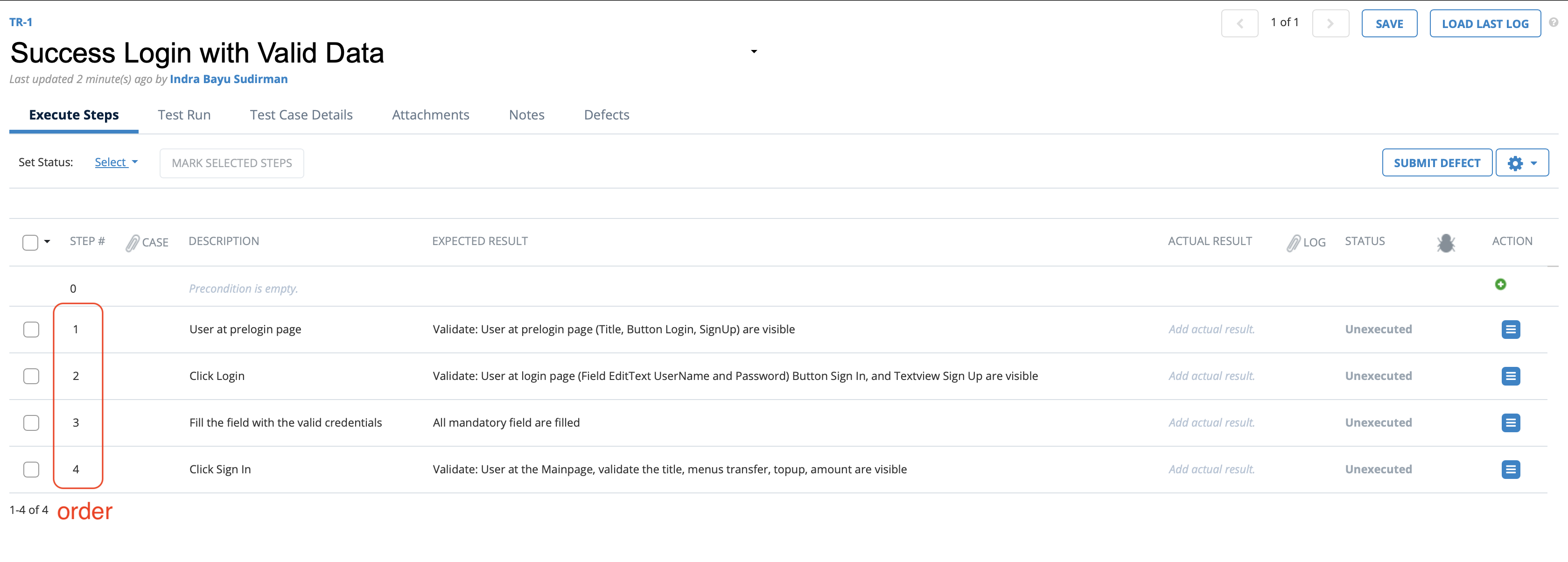1568x562 pixels.
Task: Click the green add precondition icon
Action: tap(1500, 284)
